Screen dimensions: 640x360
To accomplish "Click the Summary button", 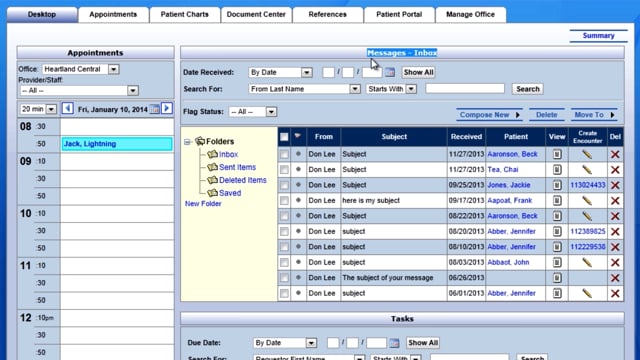I will [x=598, y=36].
